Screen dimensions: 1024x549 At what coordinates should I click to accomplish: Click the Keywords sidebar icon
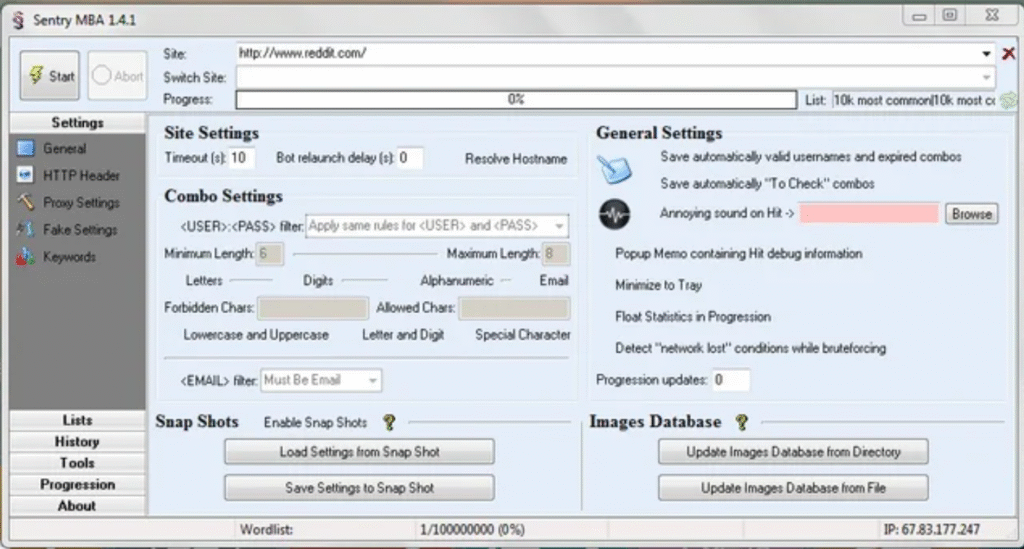25,257
